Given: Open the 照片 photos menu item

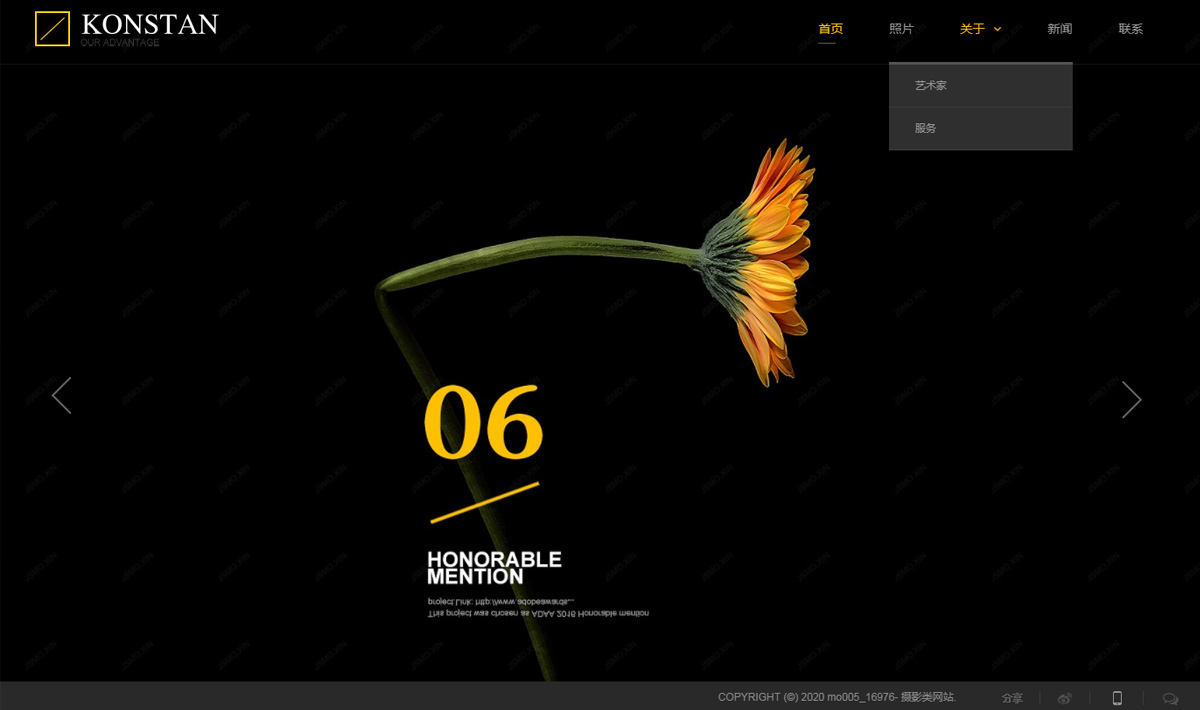Looking at the screenshot, I should (901, 29).
